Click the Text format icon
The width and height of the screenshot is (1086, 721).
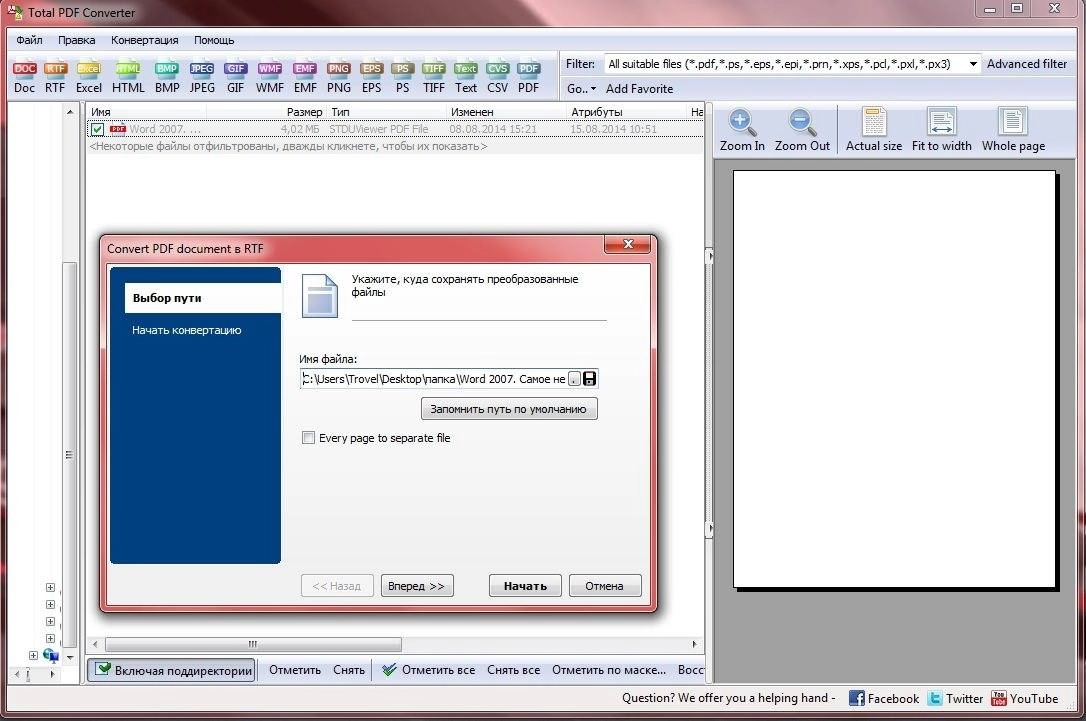coord(465,77)
